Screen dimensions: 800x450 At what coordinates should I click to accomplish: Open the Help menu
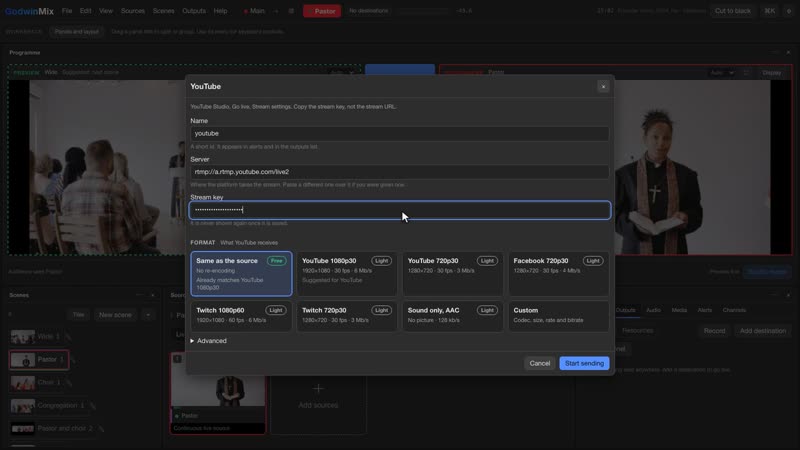tap(220, 11)
